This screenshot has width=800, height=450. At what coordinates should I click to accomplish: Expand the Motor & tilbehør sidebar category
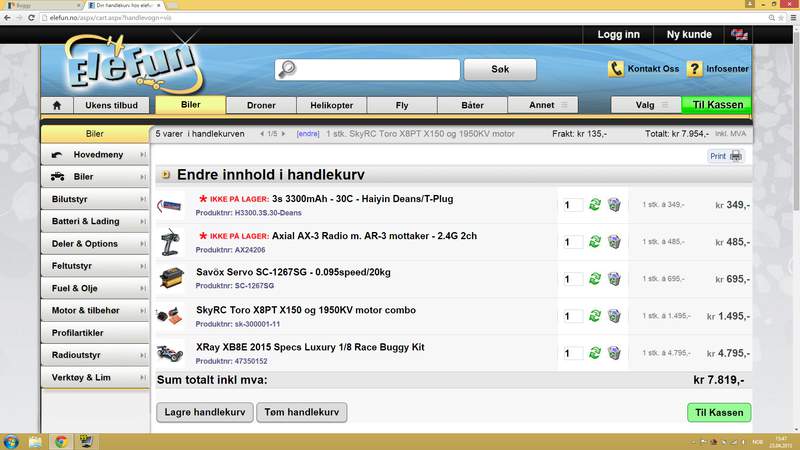(x=96, y=310)
